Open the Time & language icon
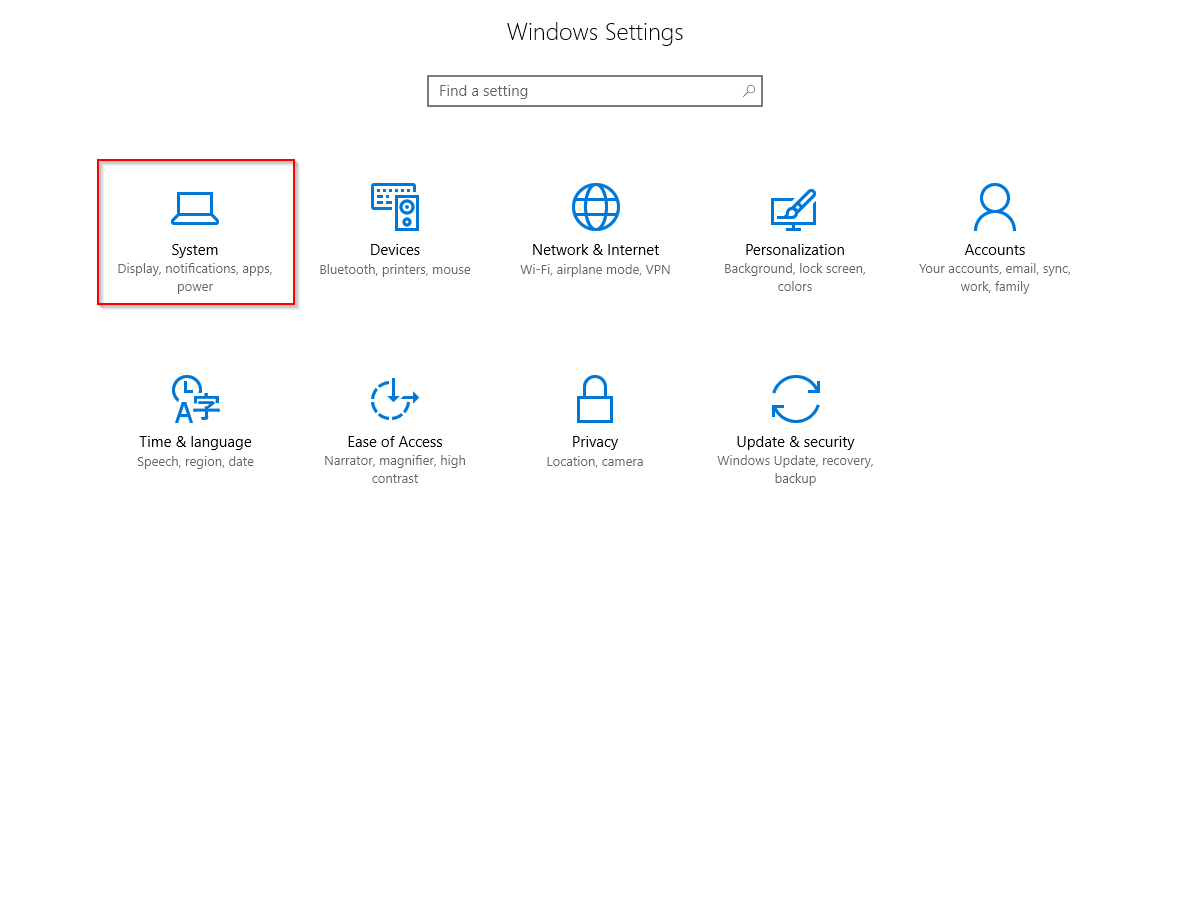The width and height of the screenshot is (1189, 900). 196,399
